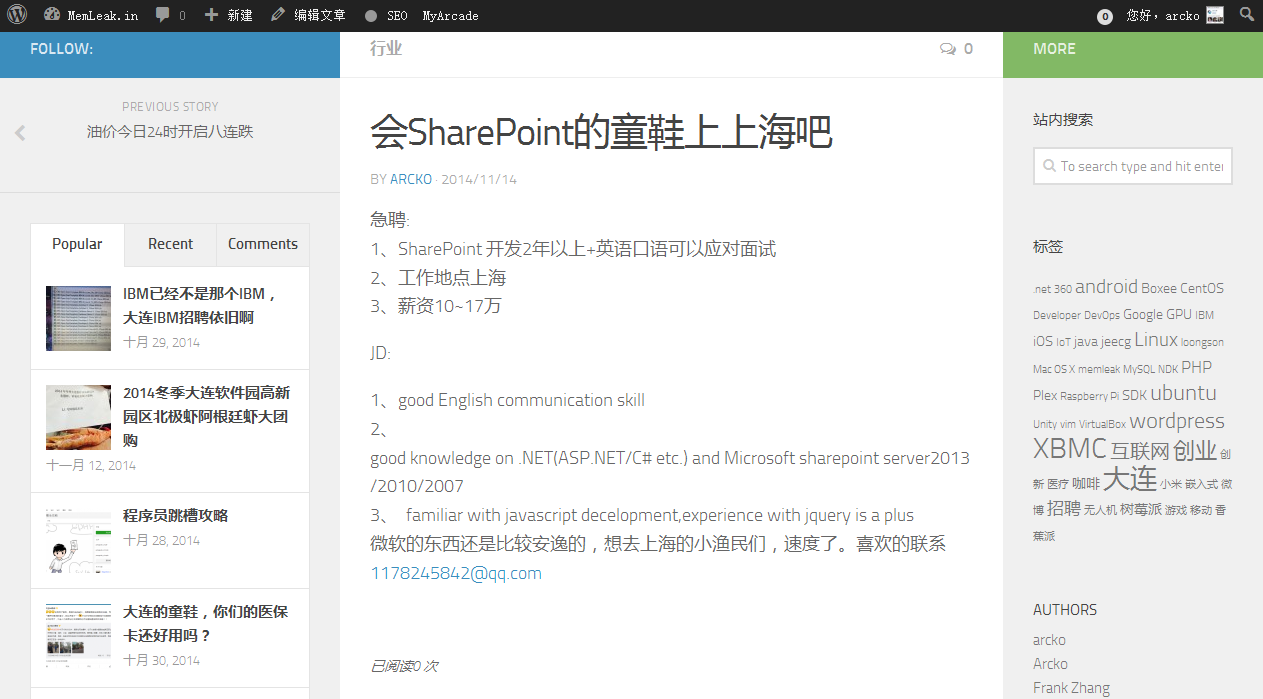Screen dimensions: 1263x699
Task: Click the post title 会SharePoint的童鞋上上海吧
Action: [x=601, y=132]
